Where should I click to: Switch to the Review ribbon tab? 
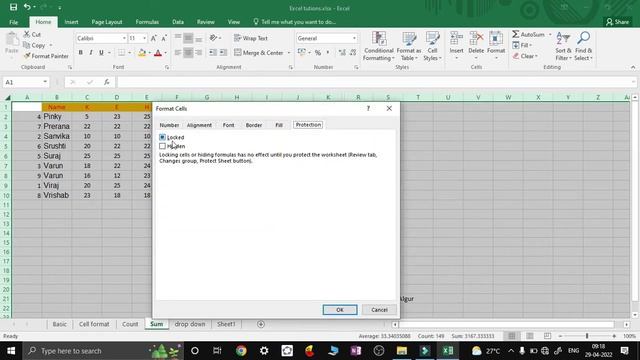coord(206,22)
